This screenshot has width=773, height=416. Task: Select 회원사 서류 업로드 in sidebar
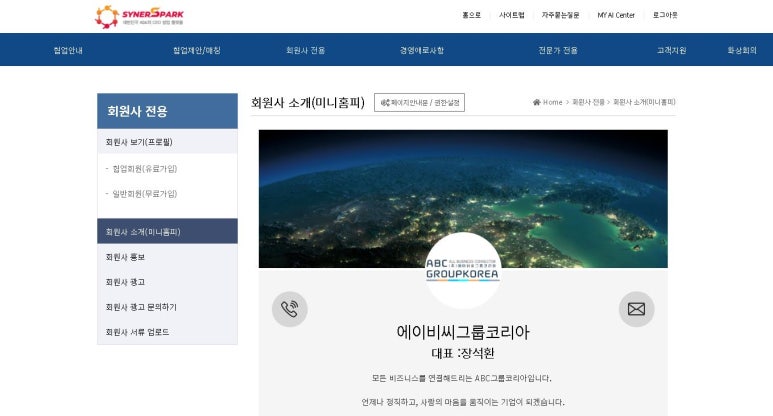tap(167, 332)
